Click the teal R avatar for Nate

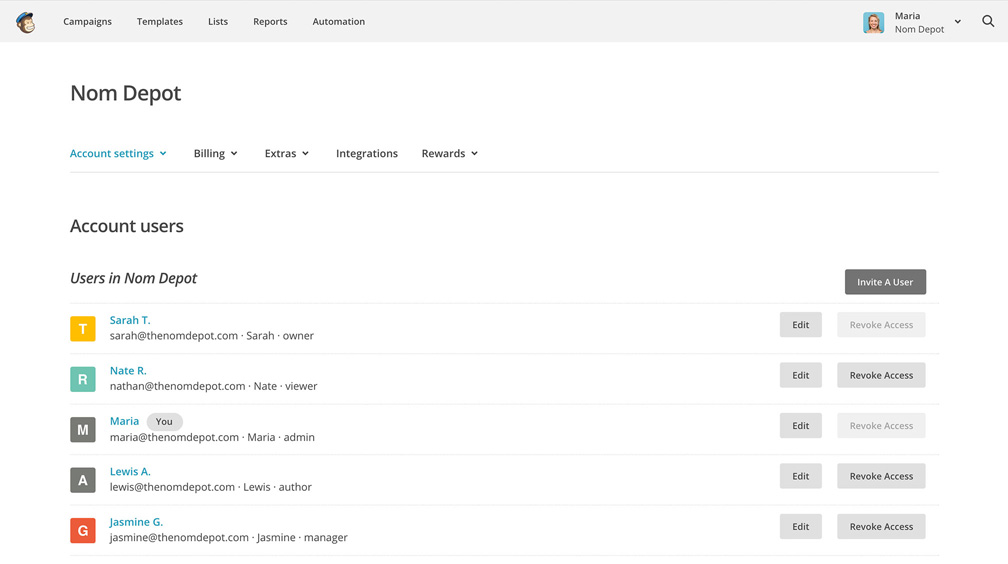point(83,379)
